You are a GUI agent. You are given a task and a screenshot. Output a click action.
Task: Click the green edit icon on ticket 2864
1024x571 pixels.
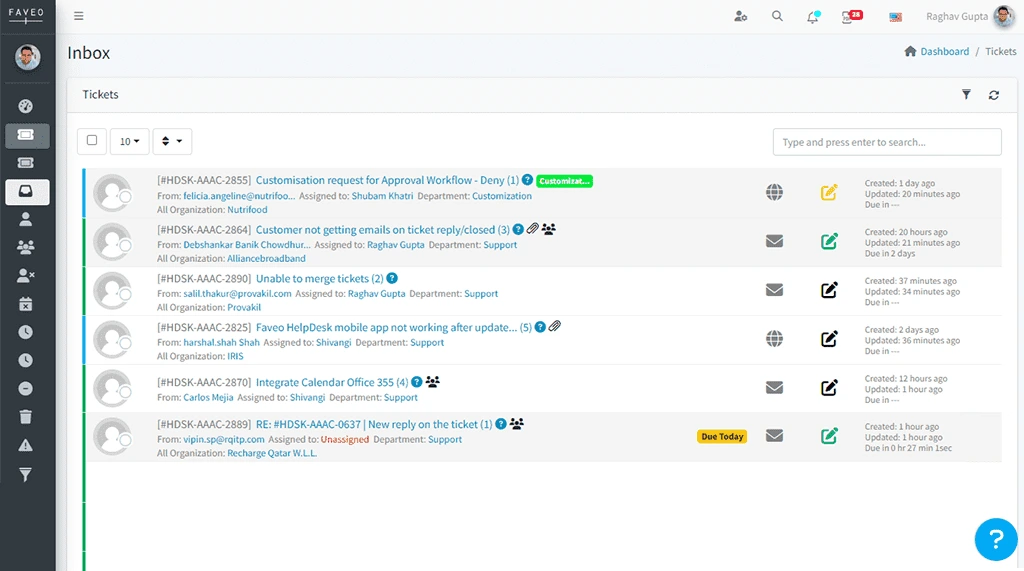[829, 241]
